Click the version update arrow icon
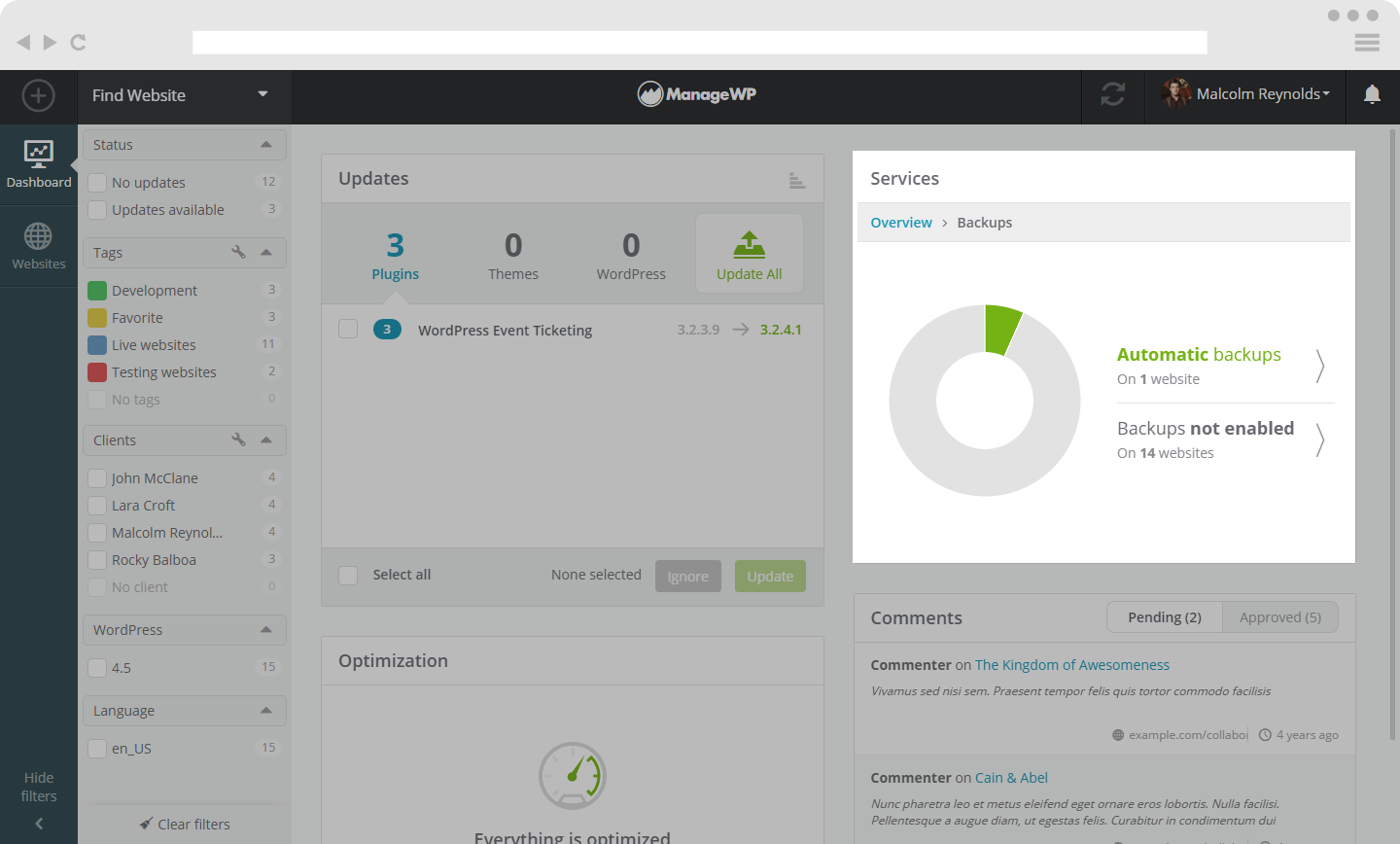 pyautogui.click(x=741, y=330)
